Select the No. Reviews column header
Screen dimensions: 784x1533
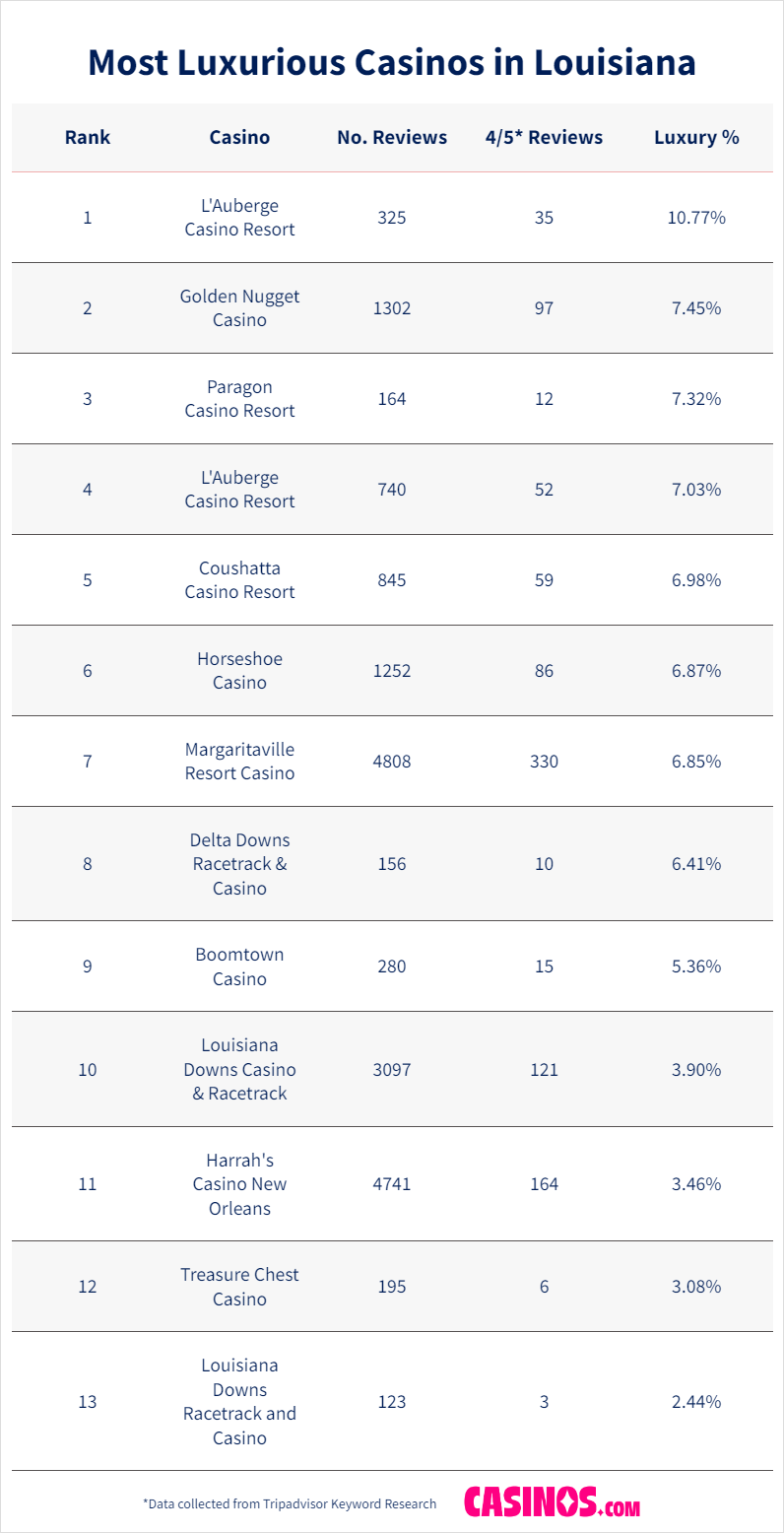(392, 137)
